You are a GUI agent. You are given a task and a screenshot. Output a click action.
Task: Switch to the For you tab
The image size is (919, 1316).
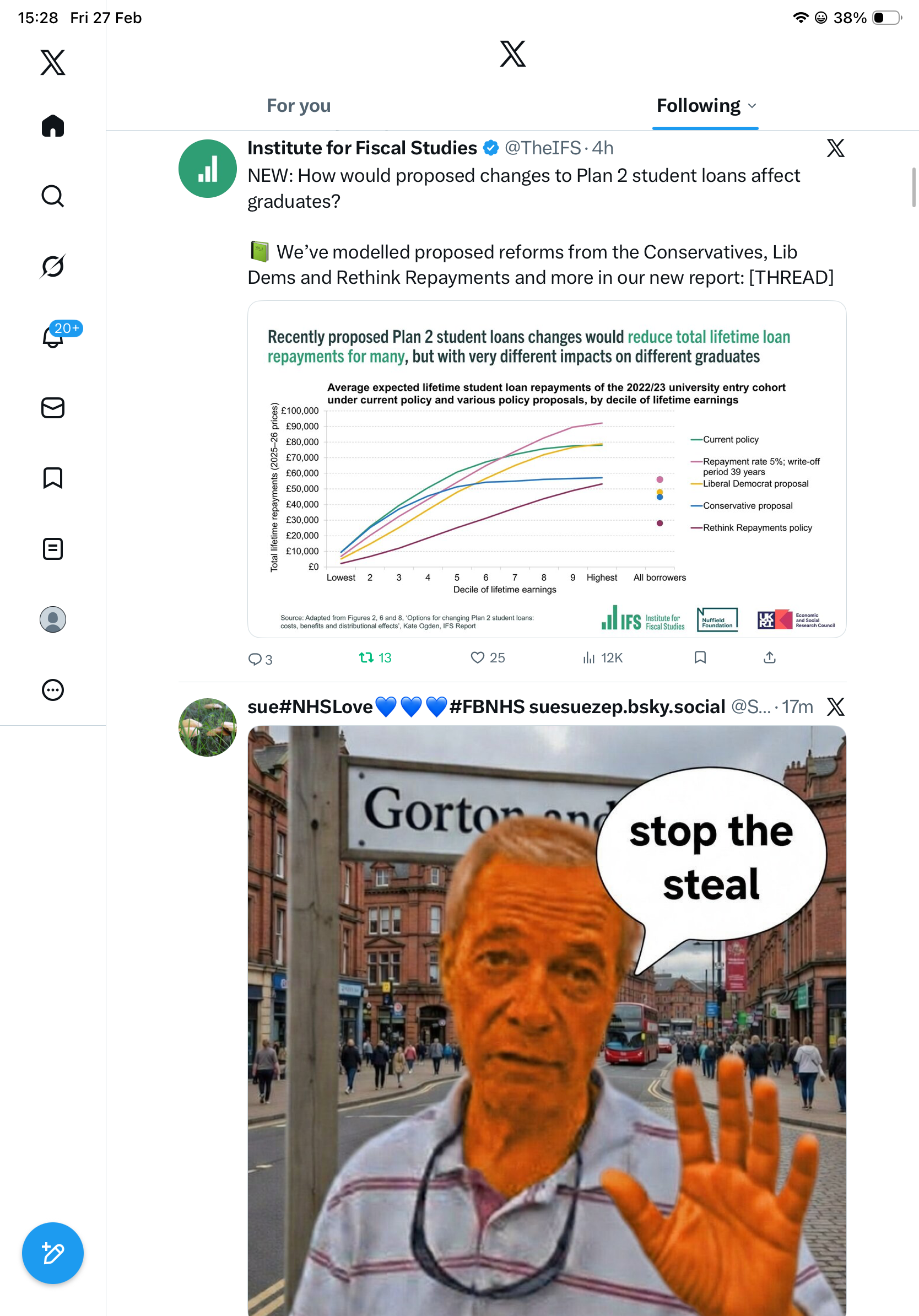click(299, 105)
